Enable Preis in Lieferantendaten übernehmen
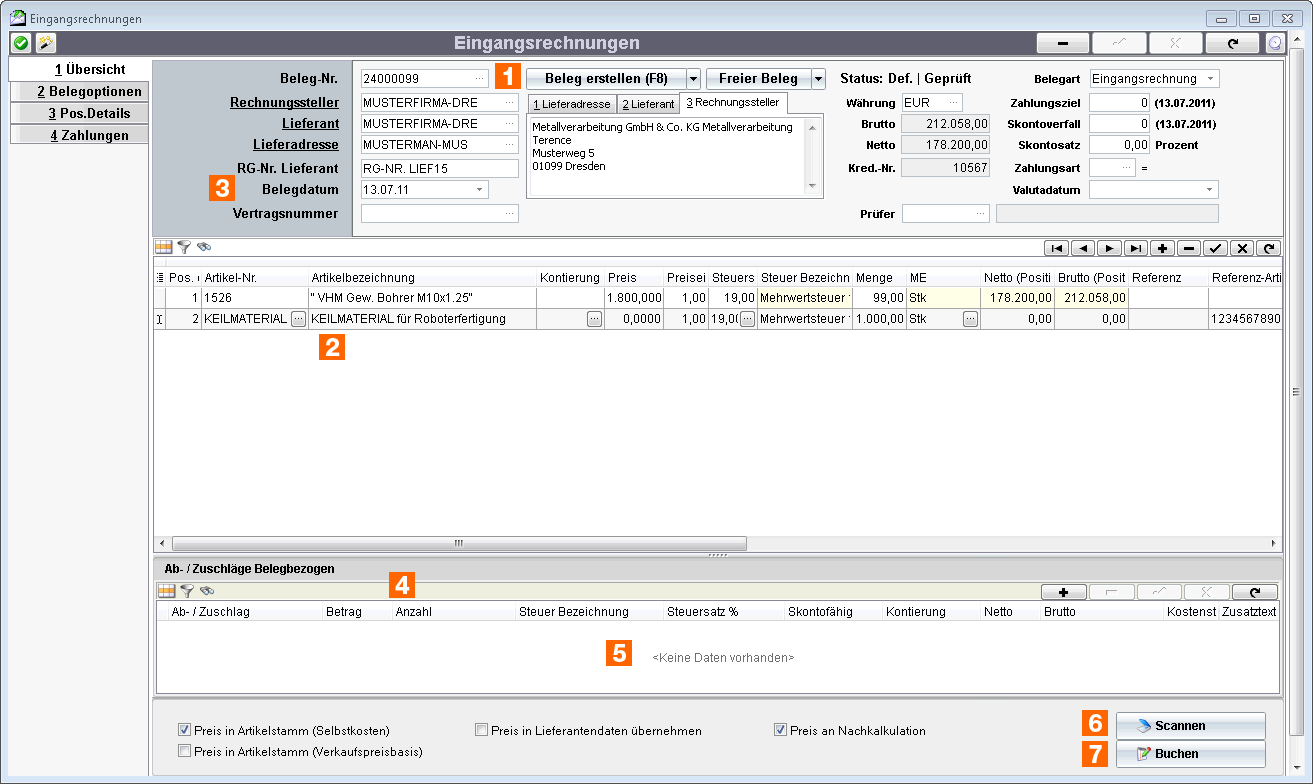 481,730
